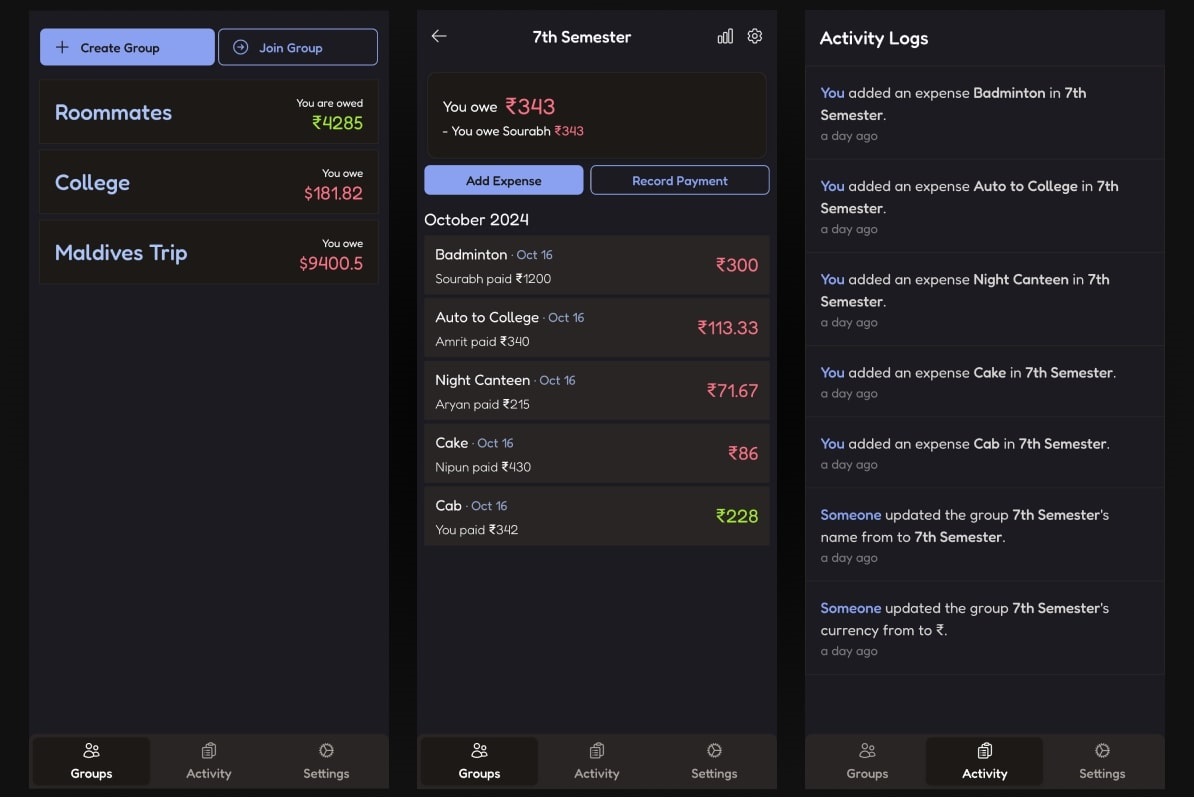
Task: Open the Cab expense you paid
Action: [596, 517]
